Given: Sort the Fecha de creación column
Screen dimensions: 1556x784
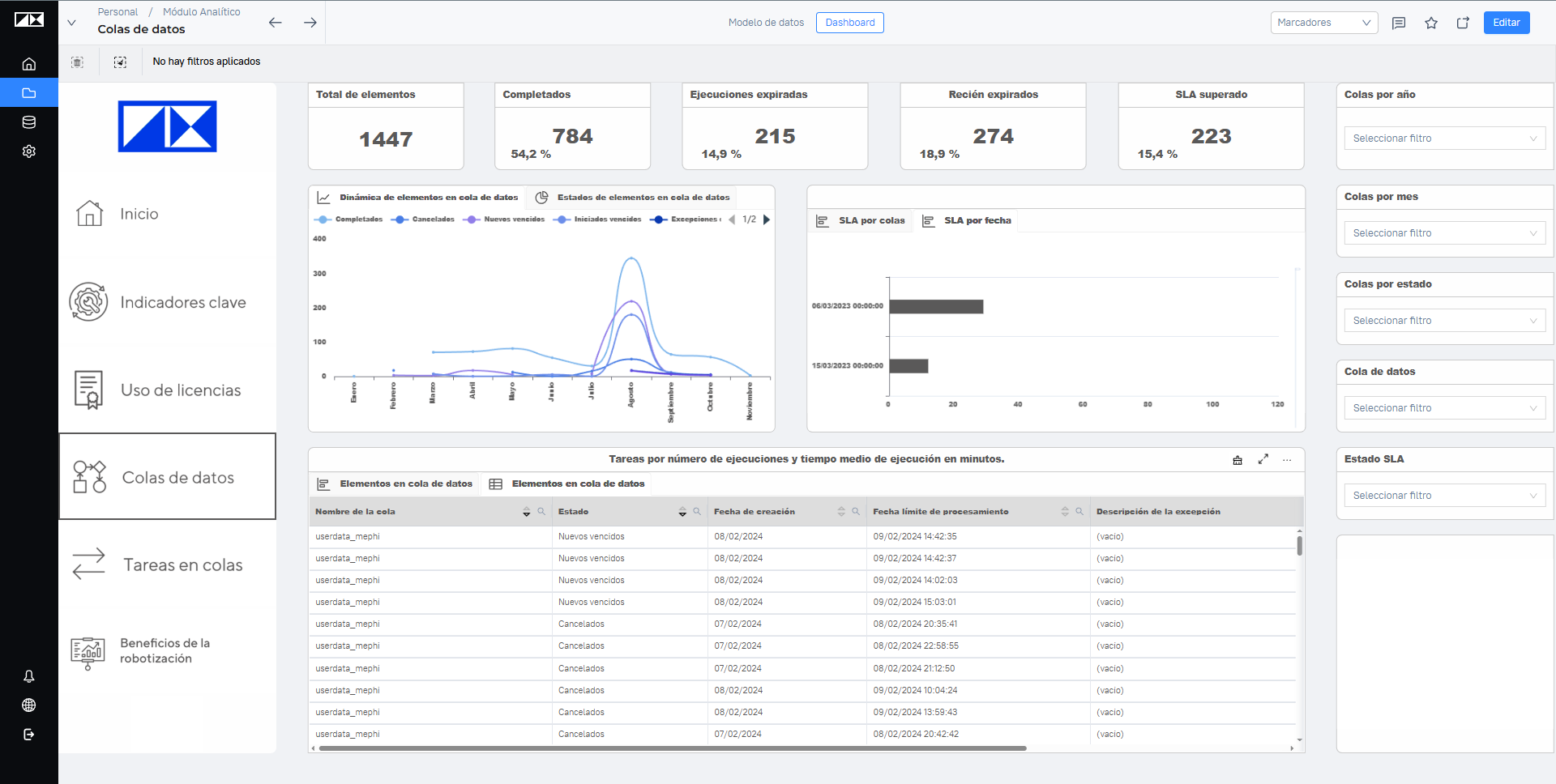Looking at the screenshot, I should [841, 512].
